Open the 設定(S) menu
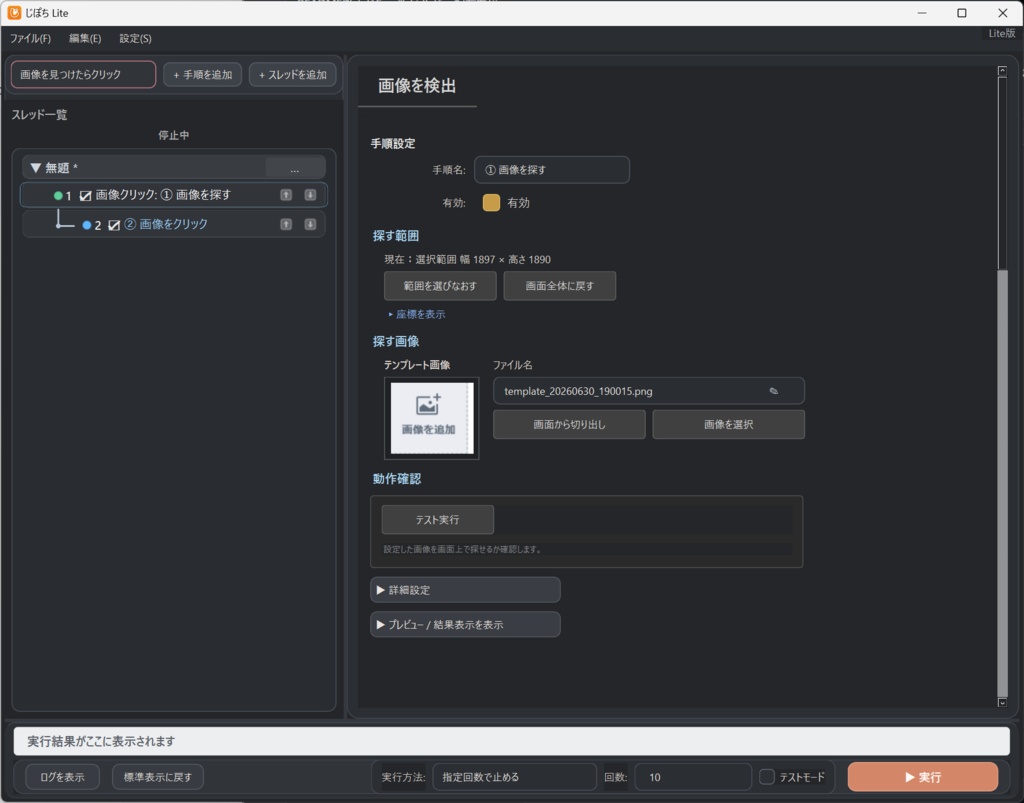The image size is (1024, 803). tap(135, 39)
